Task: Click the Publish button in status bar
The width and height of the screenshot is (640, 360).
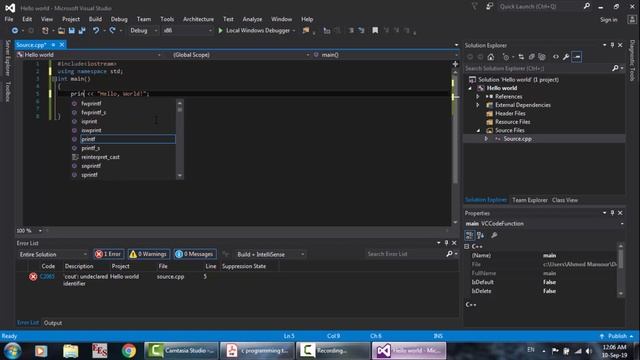Action: (617, 336)
